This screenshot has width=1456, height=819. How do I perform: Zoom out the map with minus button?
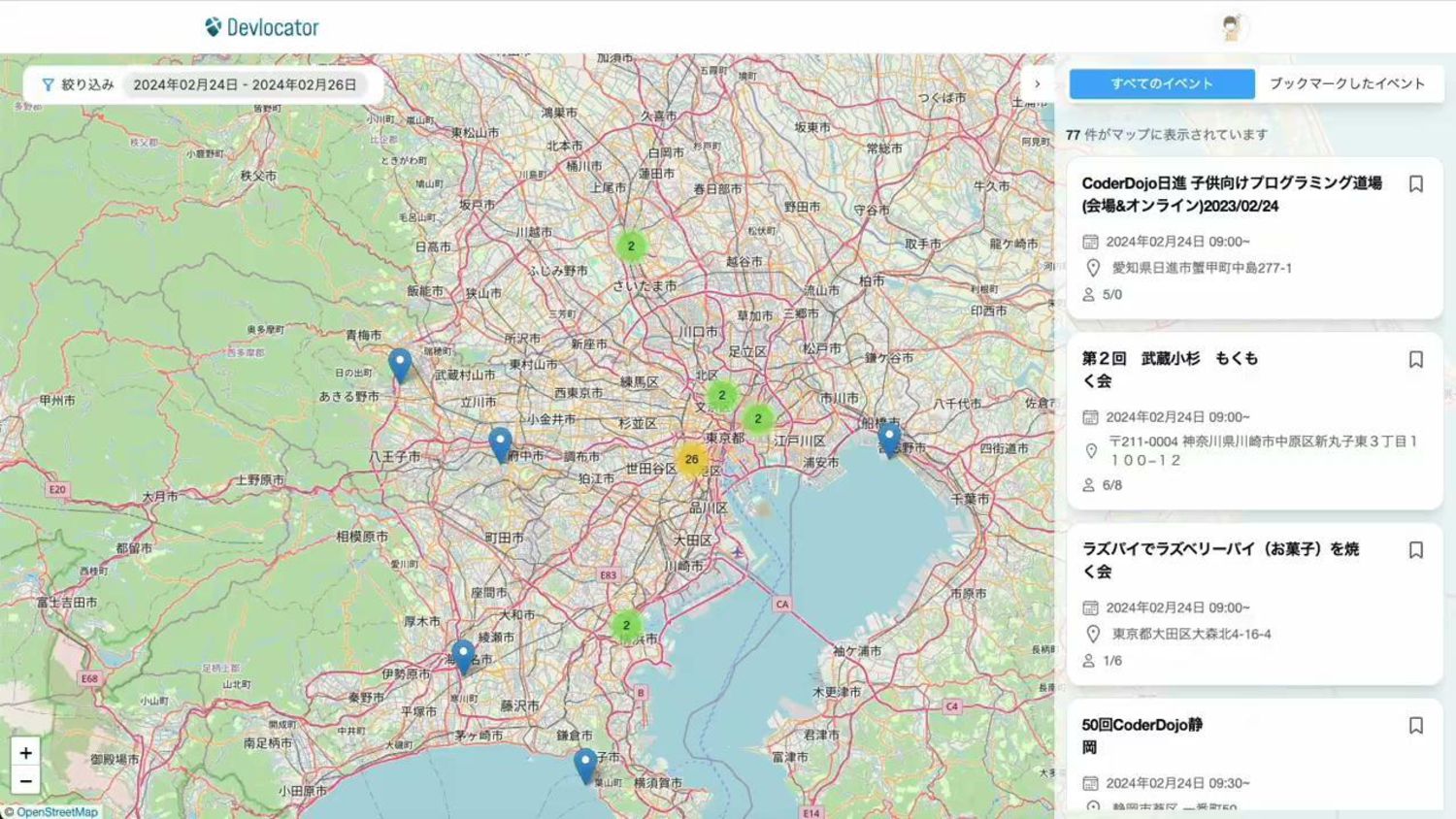(x=26, y=780)
